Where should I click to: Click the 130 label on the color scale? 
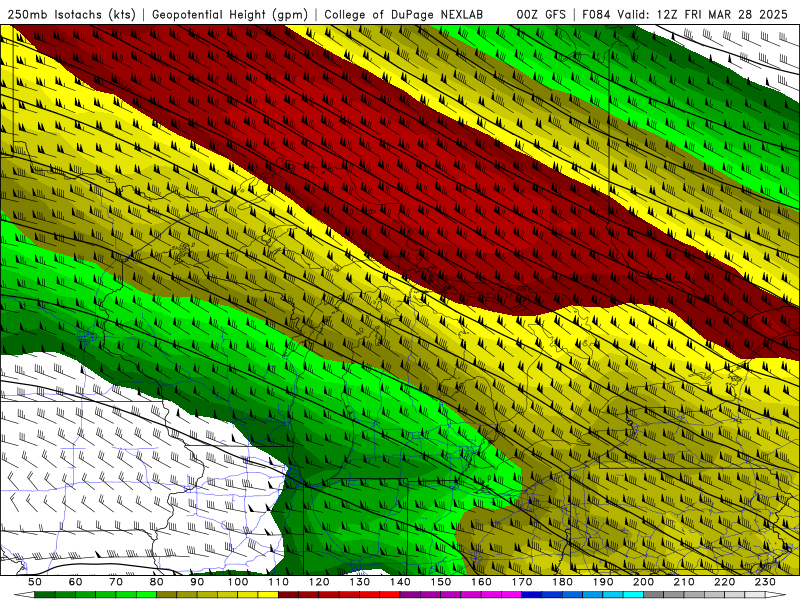[360, 582]
